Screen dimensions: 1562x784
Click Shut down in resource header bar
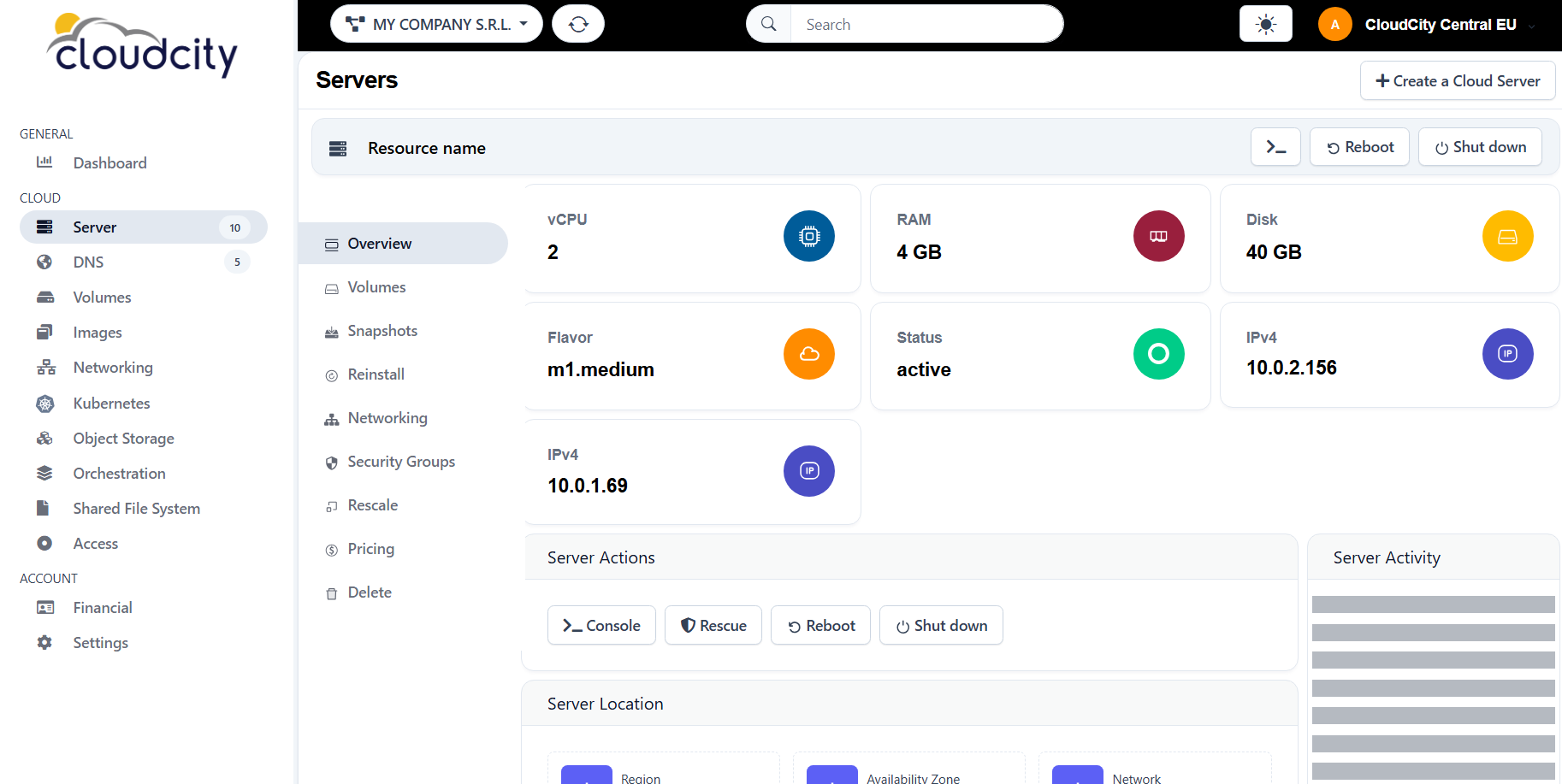click(x=1480, y=147)
